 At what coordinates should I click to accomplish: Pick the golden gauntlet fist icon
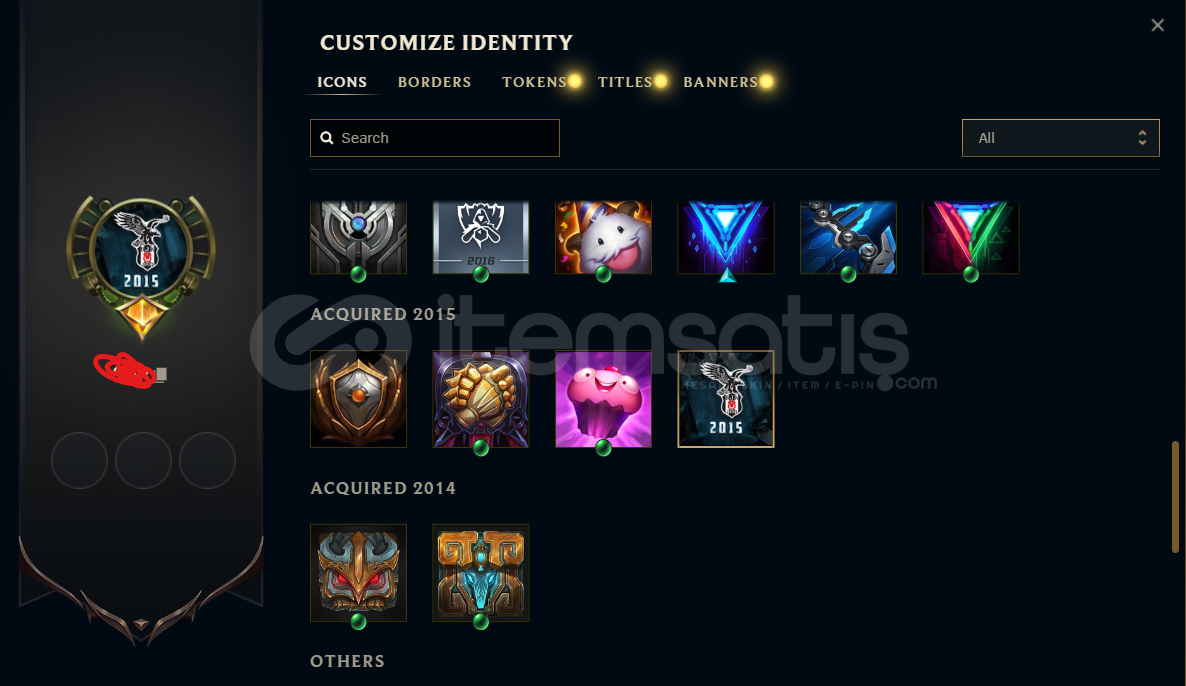pos(480,399)
